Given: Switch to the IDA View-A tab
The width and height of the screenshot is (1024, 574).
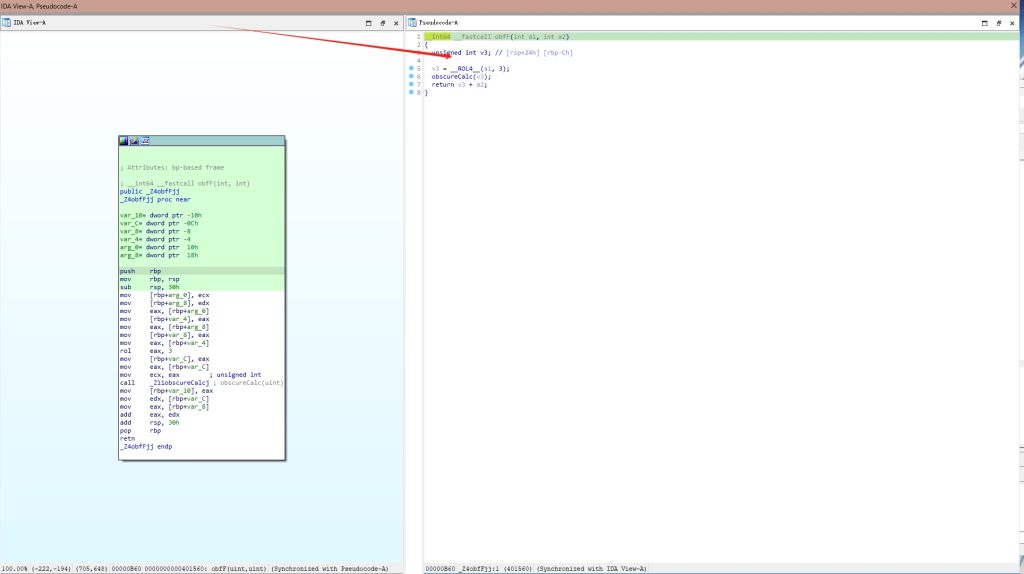Looking at the screenshot, I should [x=29, y=23].
